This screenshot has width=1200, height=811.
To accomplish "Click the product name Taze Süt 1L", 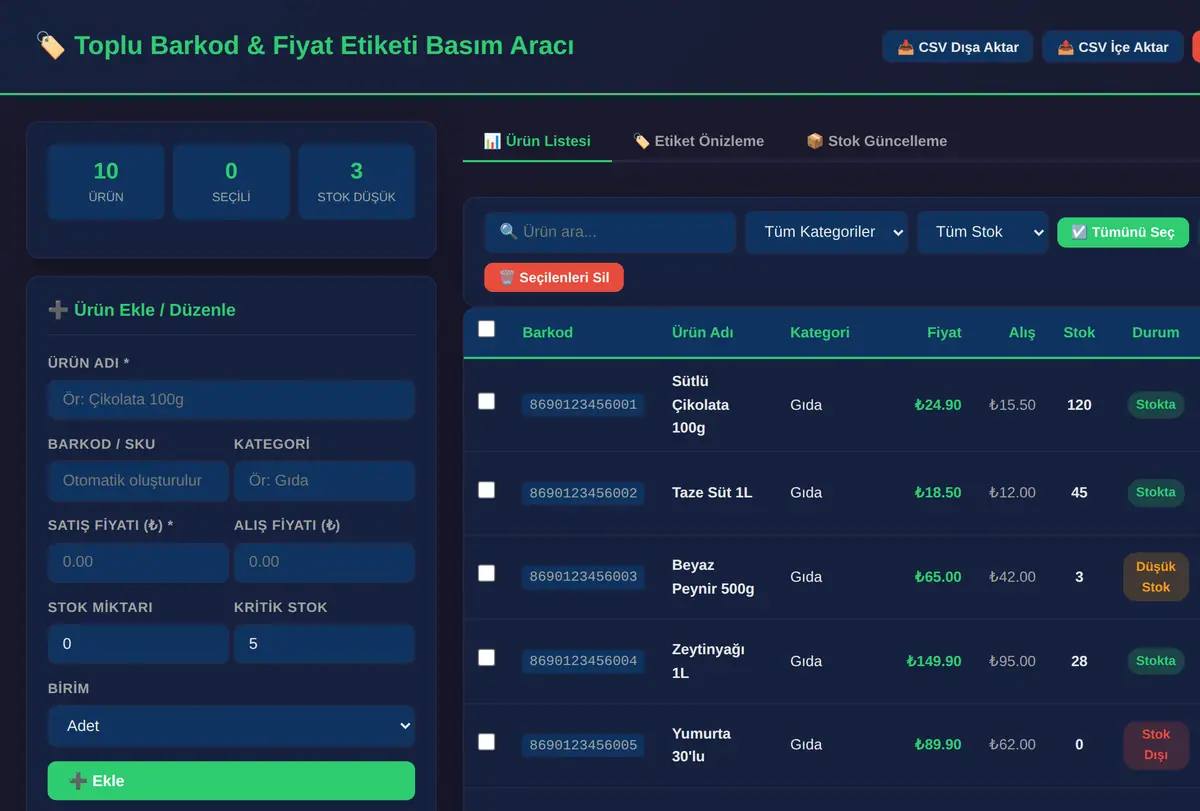I will 712,492.
